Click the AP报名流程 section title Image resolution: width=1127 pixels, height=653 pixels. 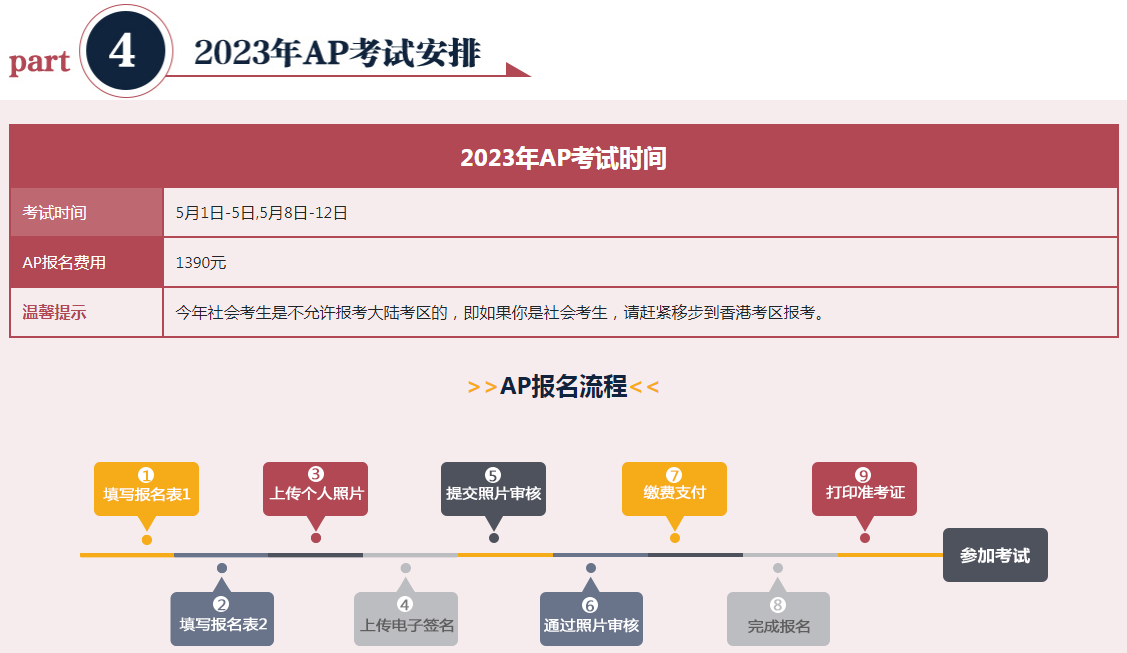coord(564,386)
